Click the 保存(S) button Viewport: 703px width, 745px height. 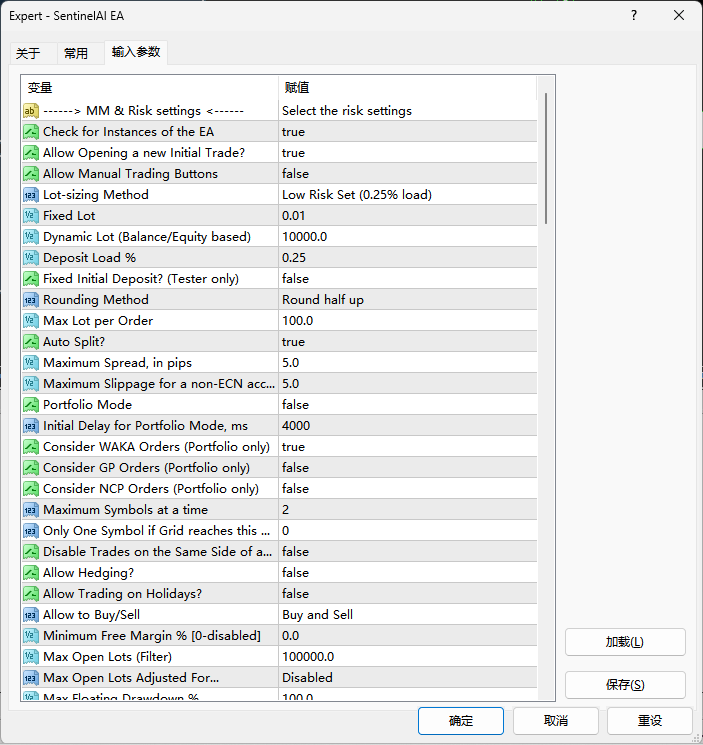tap(625, 685)
